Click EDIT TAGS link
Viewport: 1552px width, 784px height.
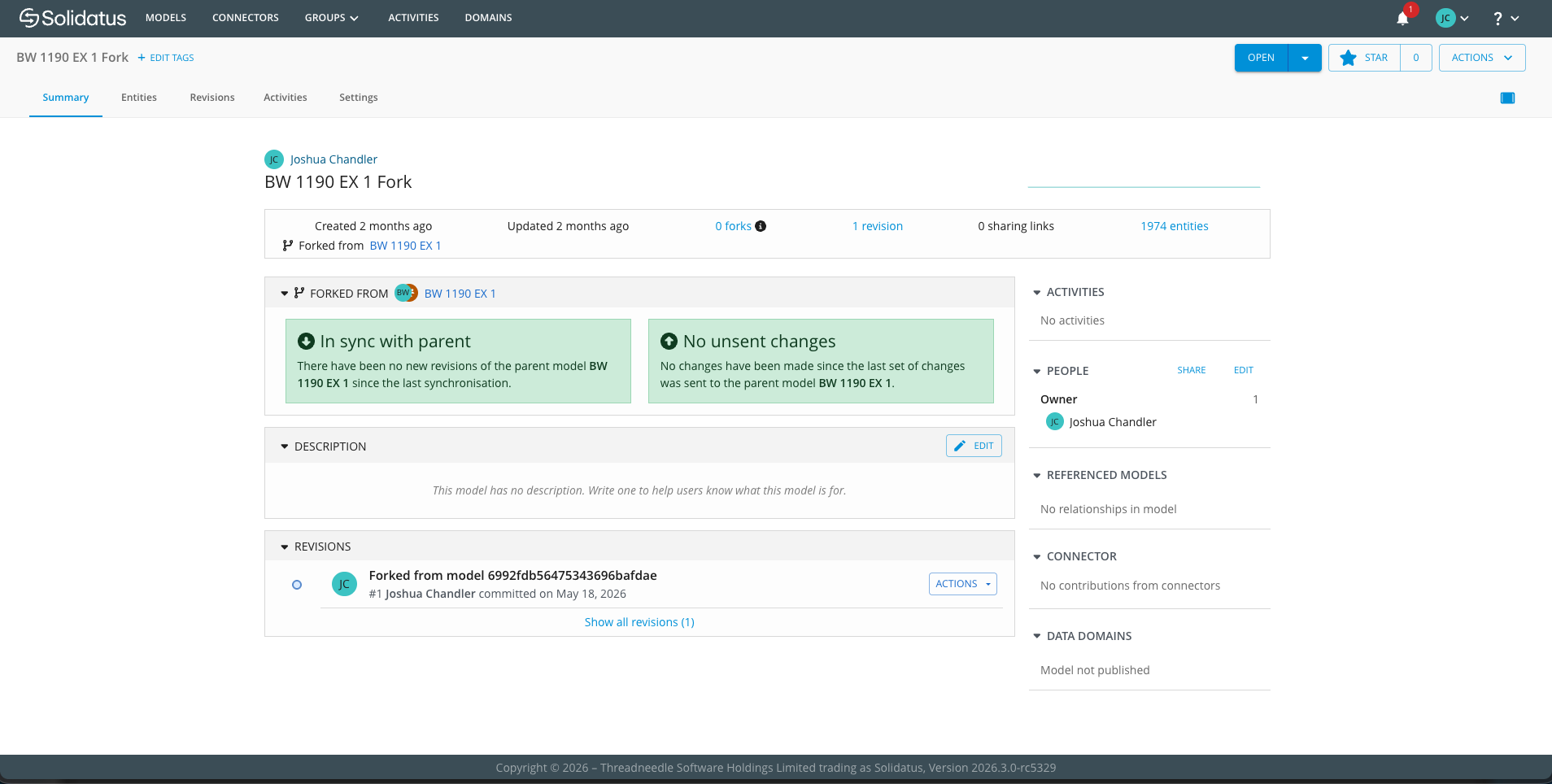click(166, 58)
